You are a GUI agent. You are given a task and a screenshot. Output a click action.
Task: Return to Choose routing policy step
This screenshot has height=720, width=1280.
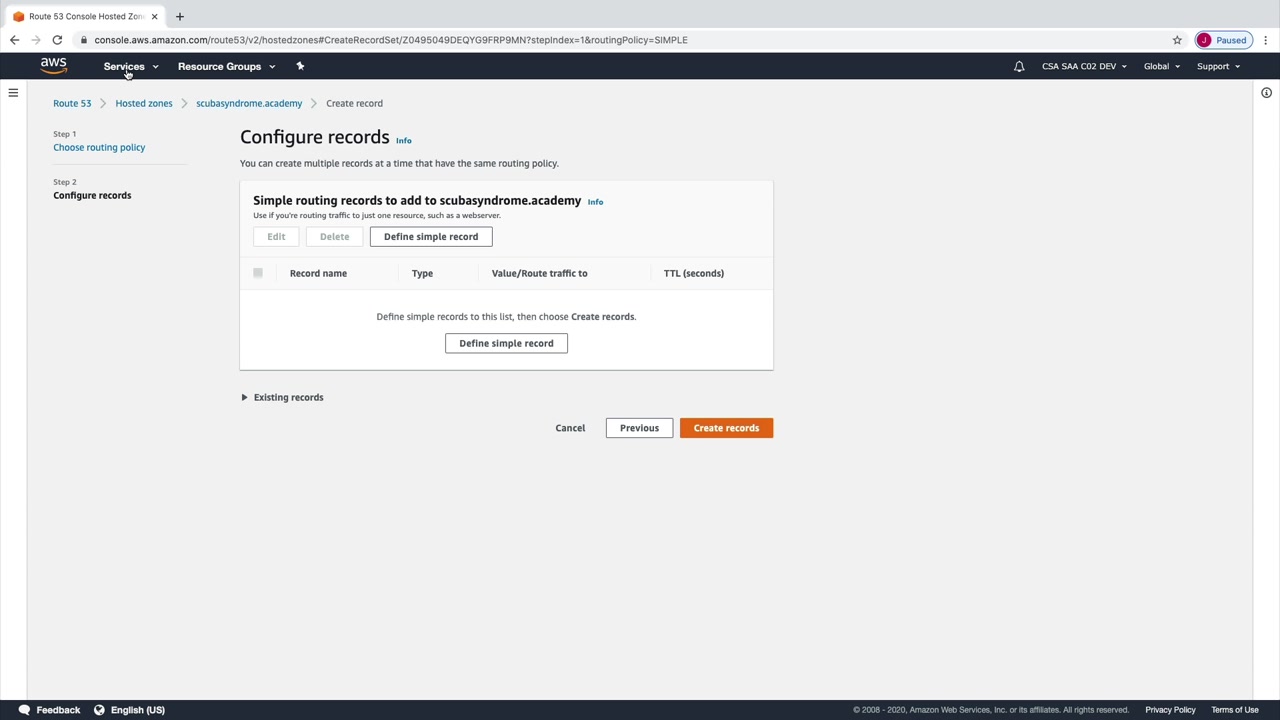pos(99,147)
